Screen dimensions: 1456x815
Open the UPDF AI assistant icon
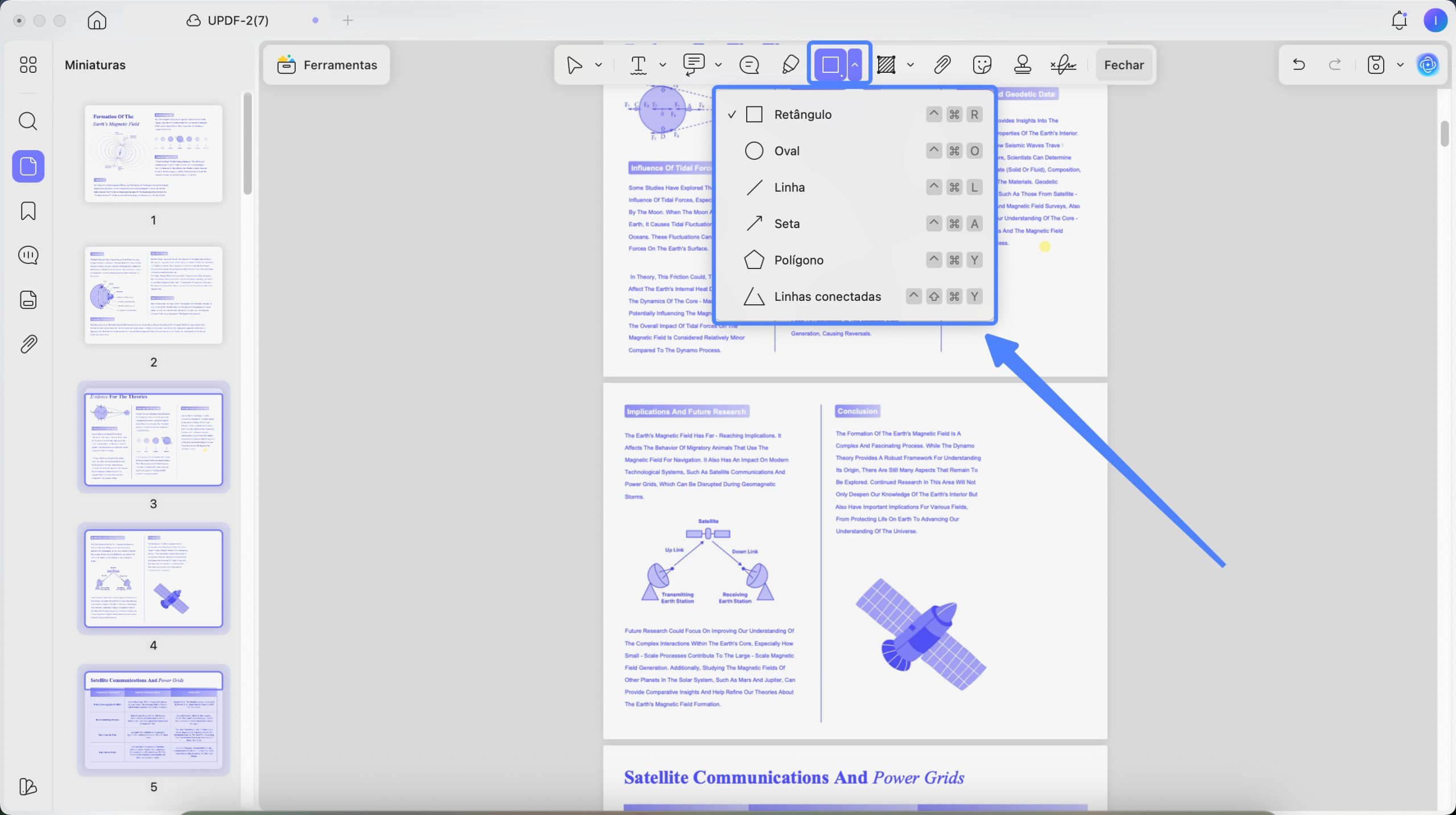(x=1428, y=65)
